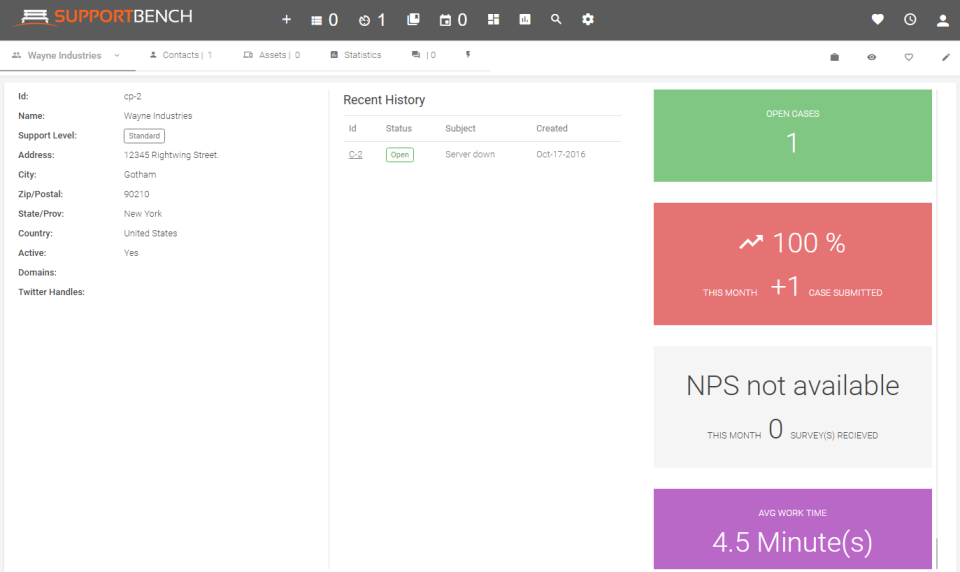Click the Gotham city value

point(140,175)
